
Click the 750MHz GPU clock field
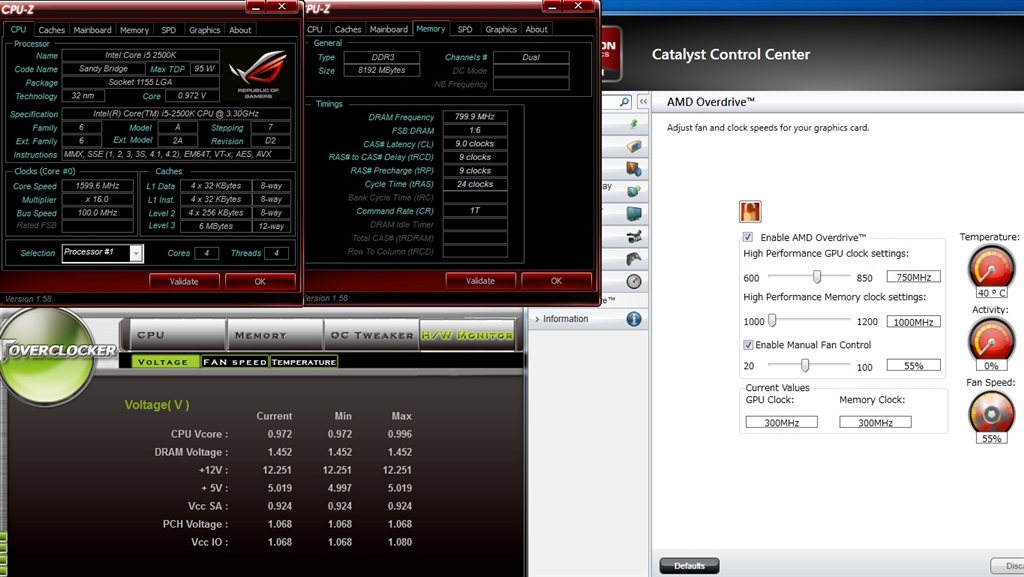click(913, 277)
